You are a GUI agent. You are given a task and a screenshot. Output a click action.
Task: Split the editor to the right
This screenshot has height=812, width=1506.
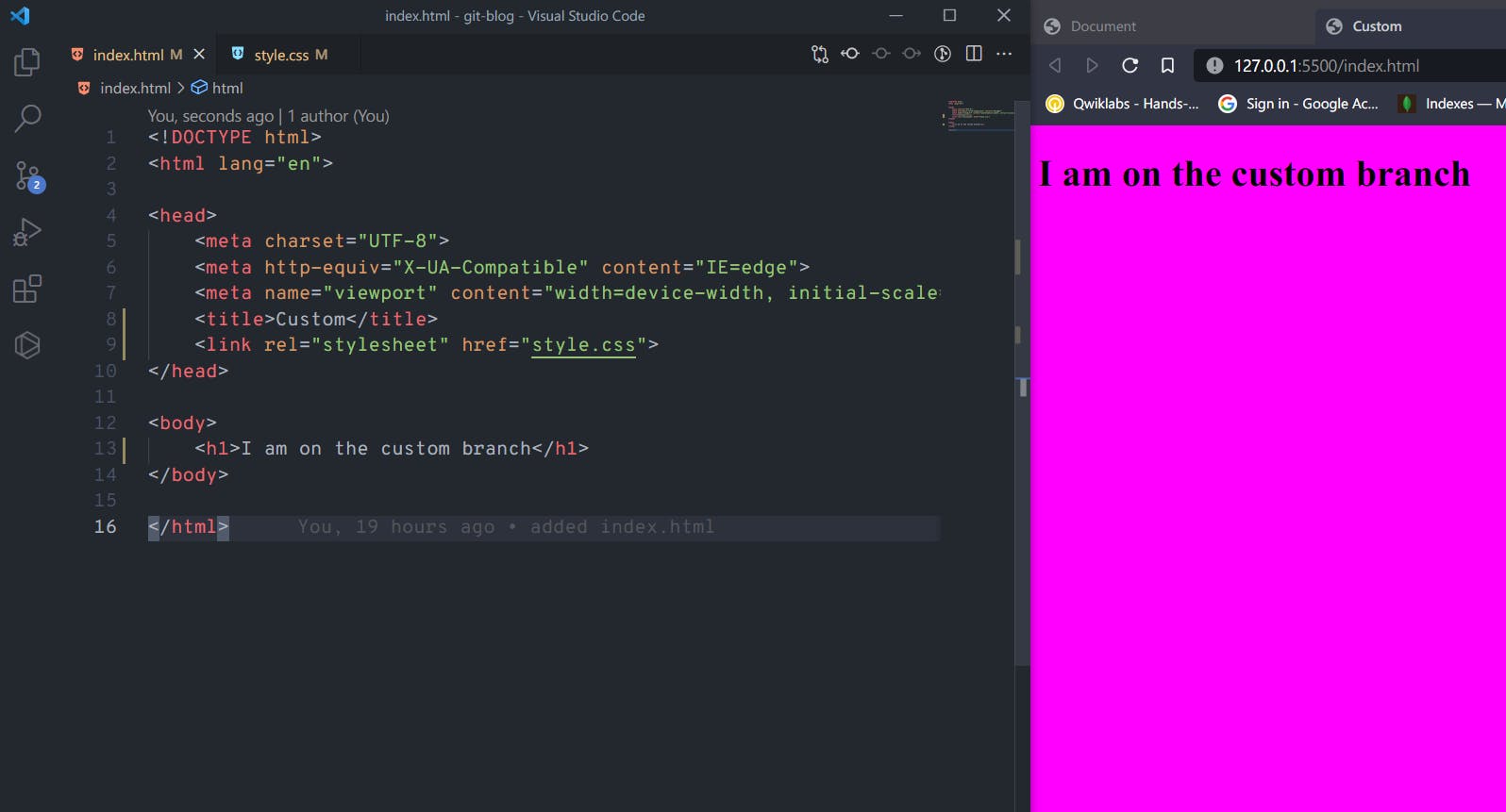(974, 54)
